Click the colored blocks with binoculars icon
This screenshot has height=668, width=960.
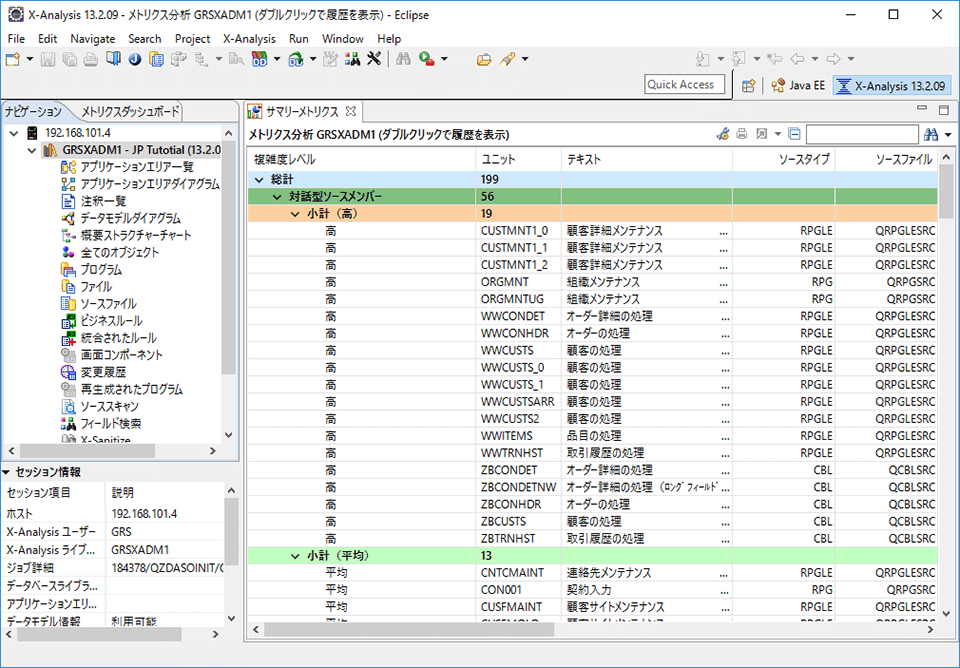point(353,59)
